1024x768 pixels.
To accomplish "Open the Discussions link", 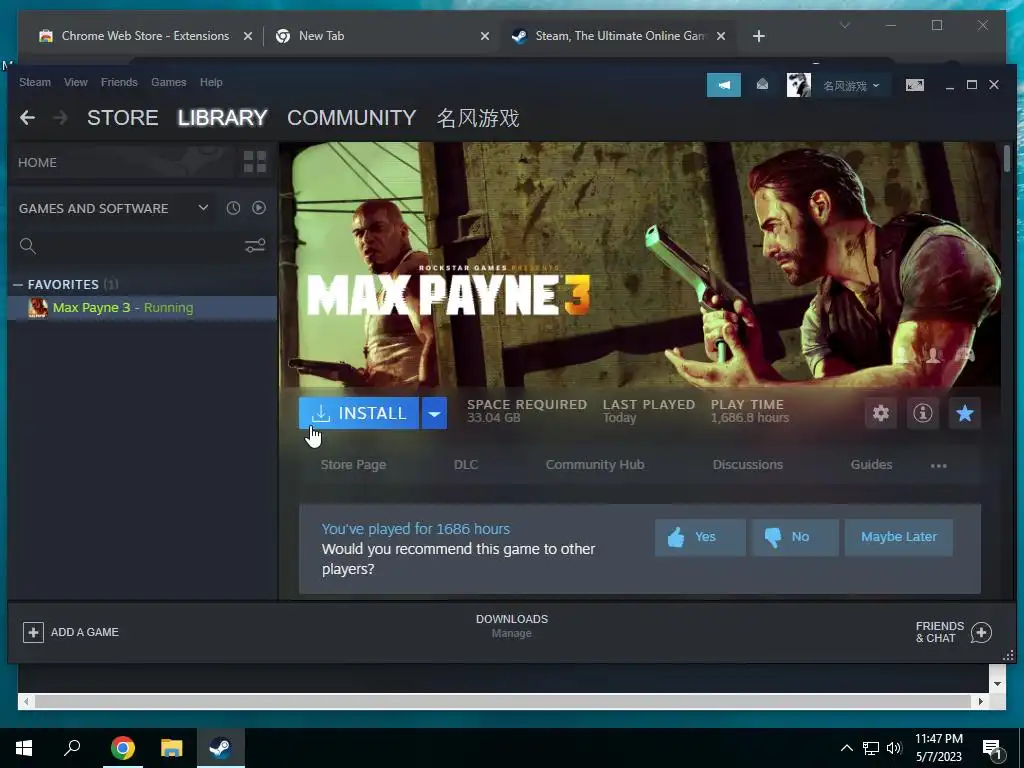I will [748, 465].
